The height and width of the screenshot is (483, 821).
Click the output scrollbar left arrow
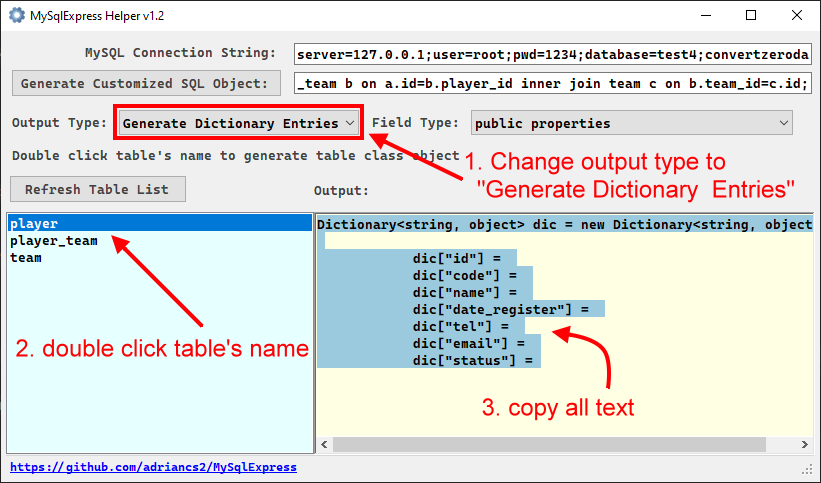[324, 444]
